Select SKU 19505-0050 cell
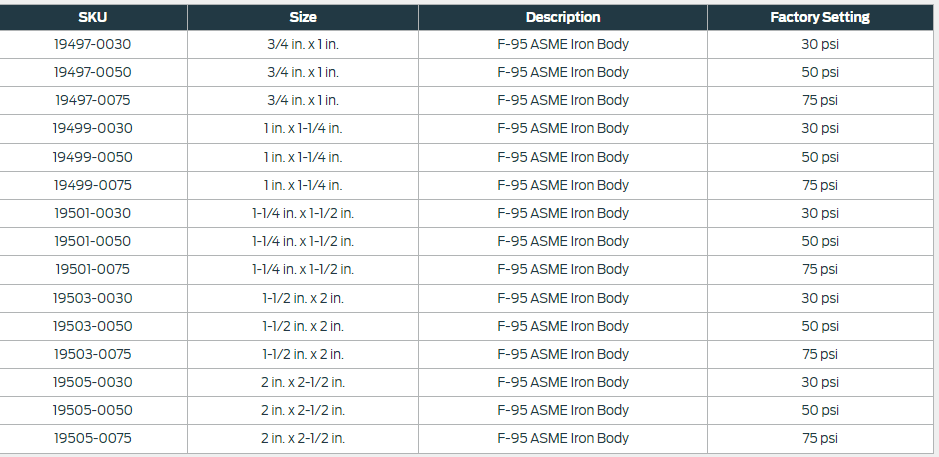Image resolution: width=939 pixels, height=457 pixels. 93,410
